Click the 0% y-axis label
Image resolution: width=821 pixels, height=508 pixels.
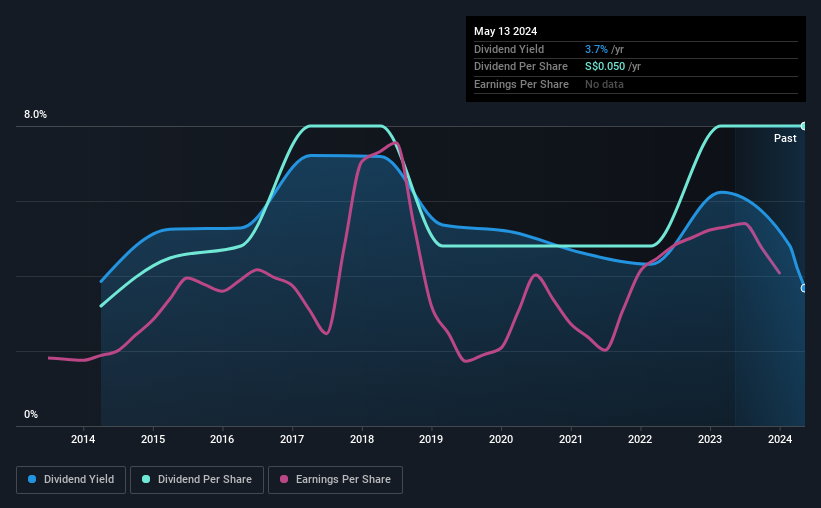coord(31,414)
